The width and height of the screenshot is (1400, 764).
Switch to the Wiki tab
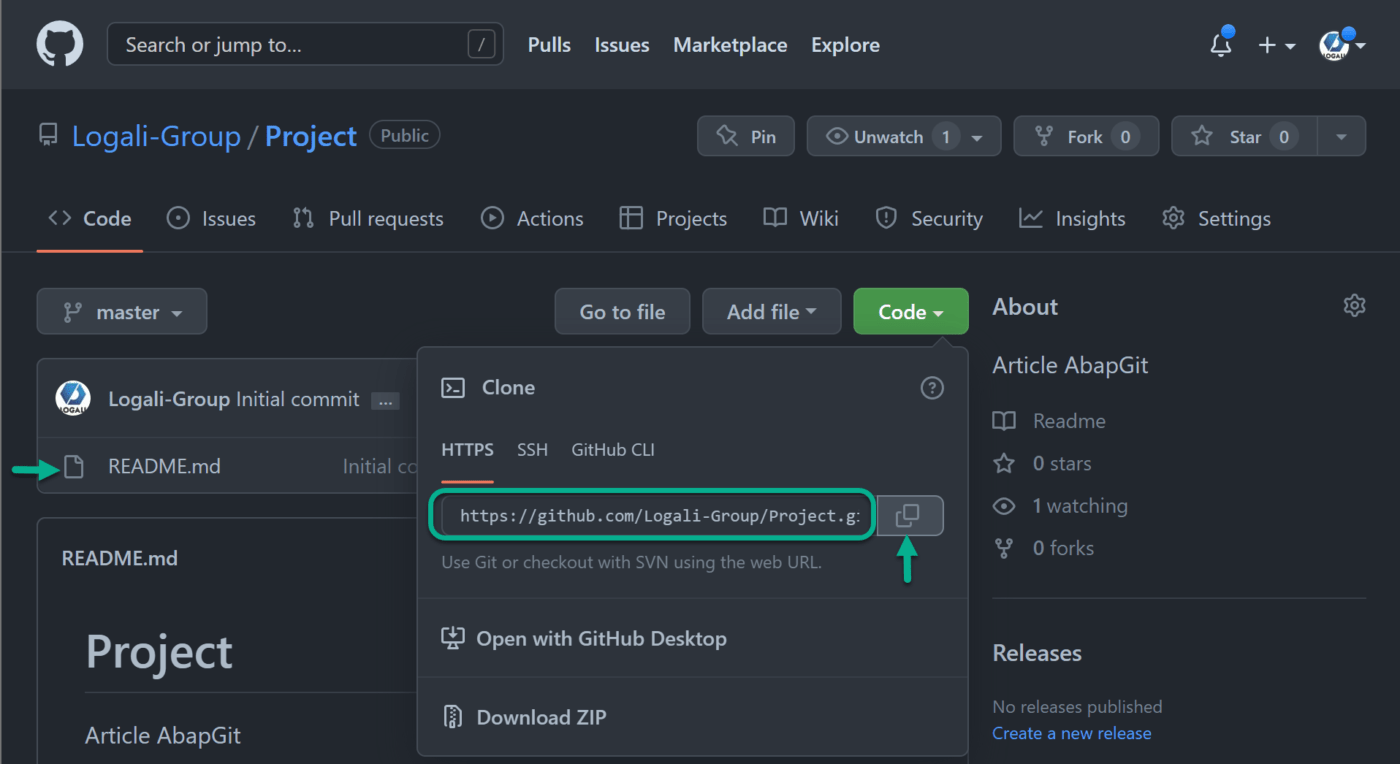(801, 219)
